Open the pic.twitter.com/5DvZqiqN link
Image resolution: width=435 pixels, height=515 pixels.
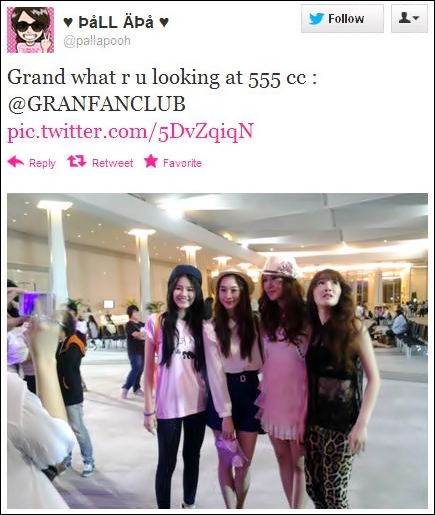click(131, 132)
